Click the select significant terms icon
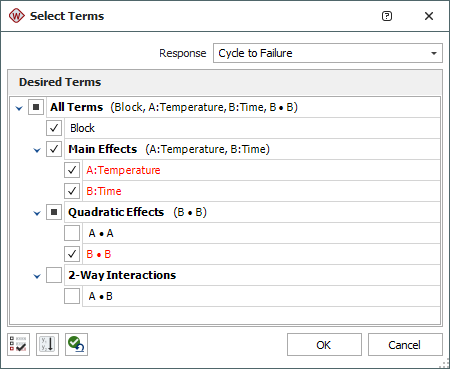 [x=18, y=344]
